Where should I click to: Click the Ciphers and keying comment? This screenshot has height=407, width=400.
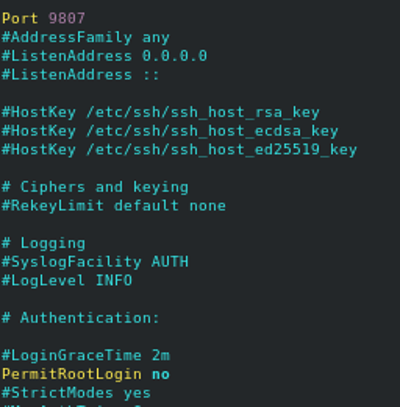point(95,187)
